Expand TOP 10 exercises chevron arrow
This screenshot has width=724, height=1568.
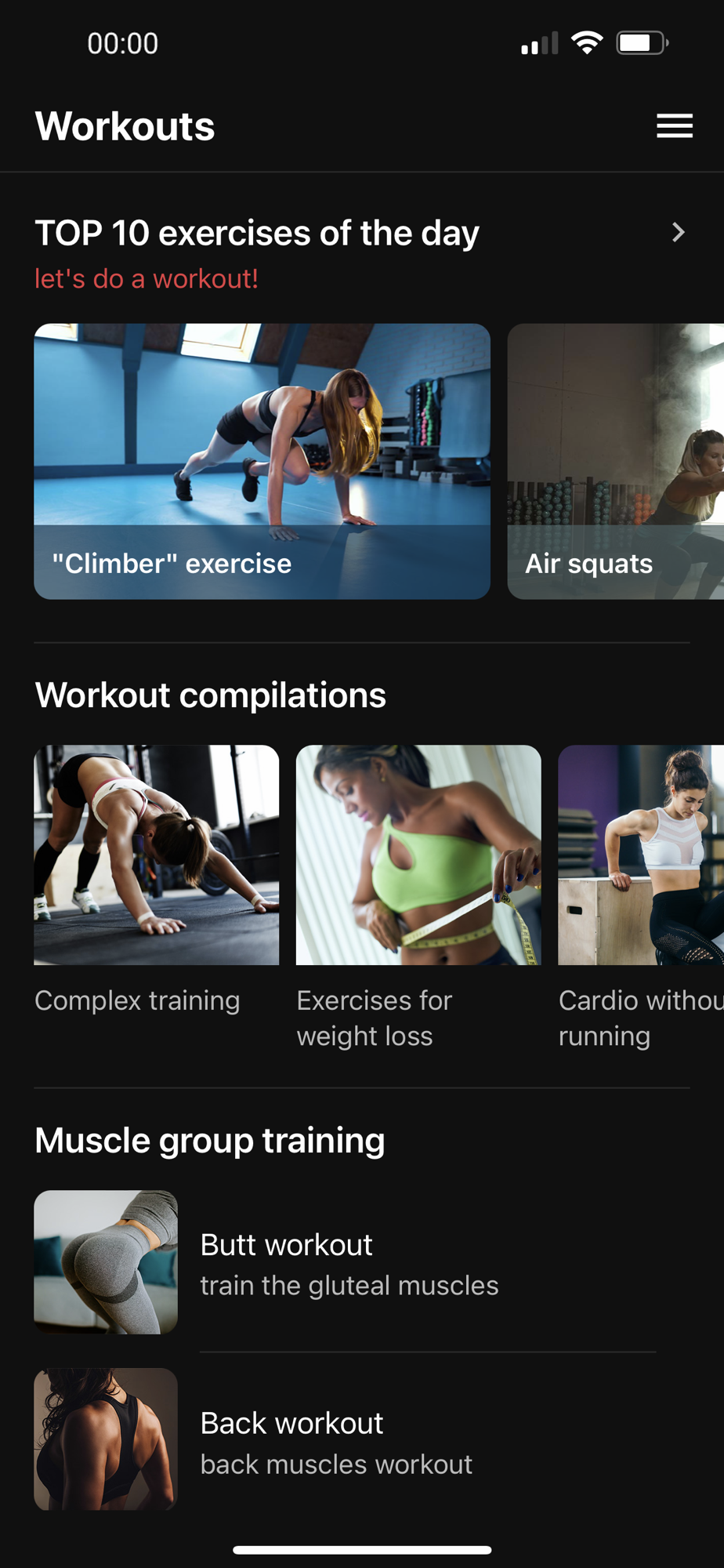pyautogui.click(x=679, y=232)
